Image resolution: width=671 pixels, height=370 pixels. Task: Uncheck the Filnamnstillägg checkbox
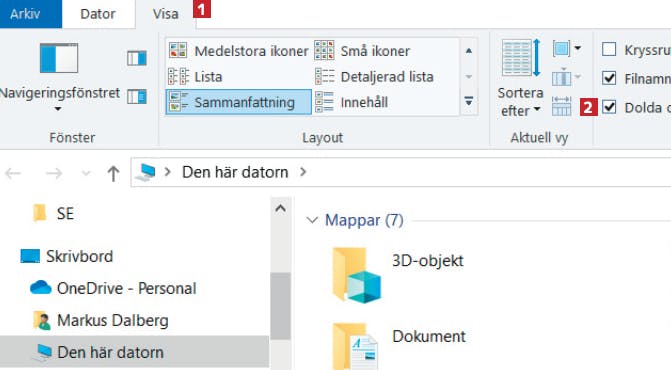point(609,78)
